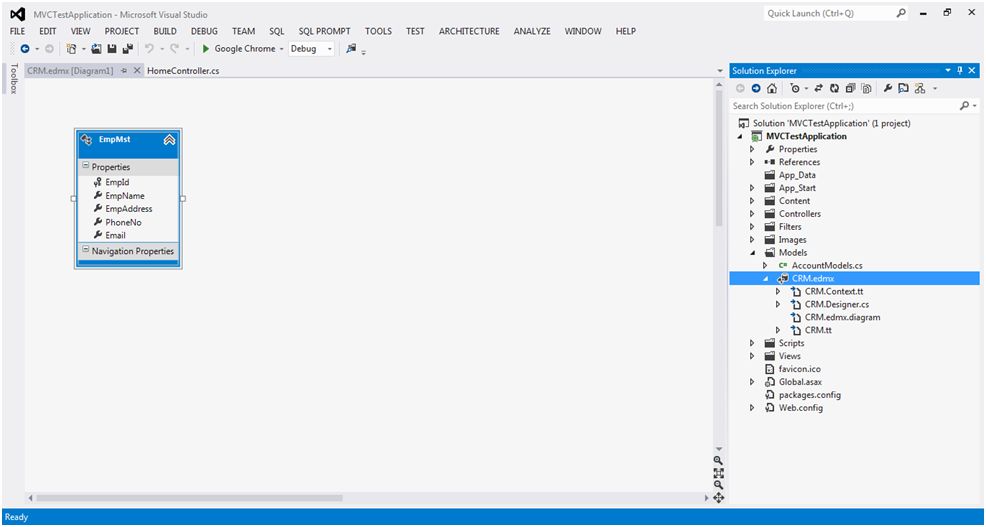Image resolution: width=986 pixels, height=527 pixels.
Task: Click the search magnifier in Solution Explorer
Action: pyautogui.click(x=965, y=106)
